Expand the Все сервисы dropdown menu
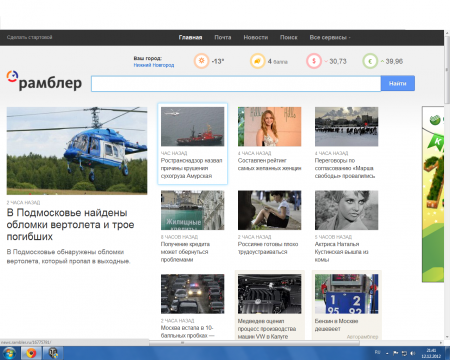Viewport: 450px width, 360px height. 330,37
